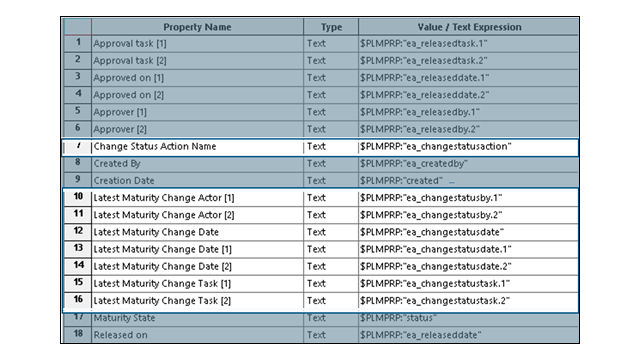Screen dimensions: 640x360
Task: Select the Maturity State property cell
Action: 197,318
